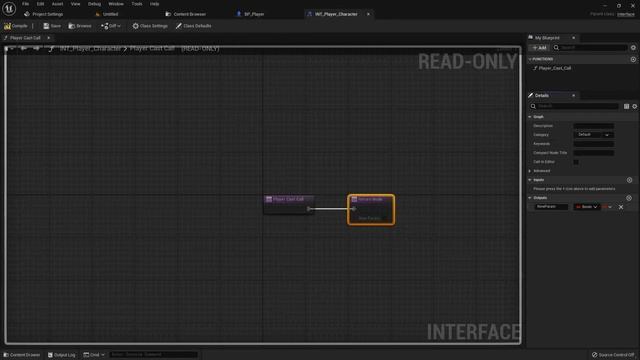Open Details panel settings gear
Image resolution: width=640 pixels, height=360 pixels.
(x=635, y=106)
